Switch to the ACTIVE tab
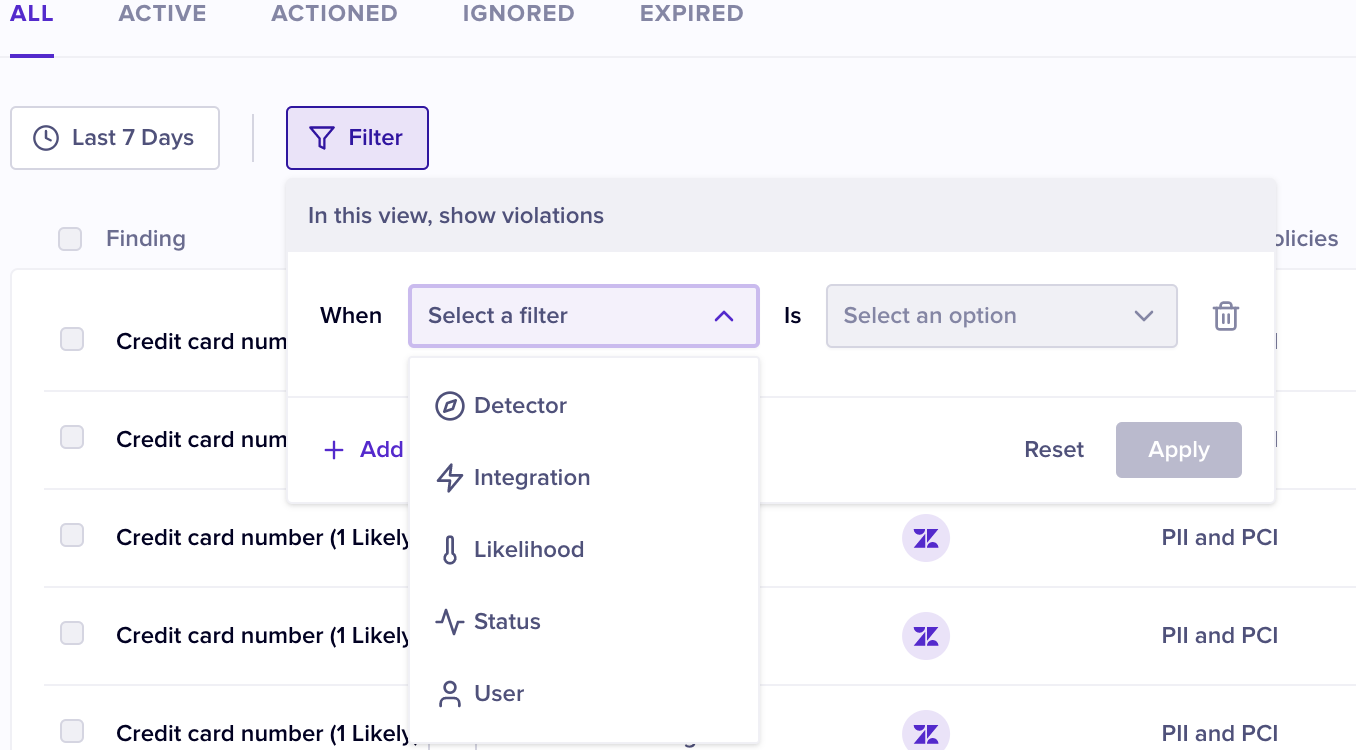Screen dimensions: 1356x750 pyautogui.click(x=162, y=14)
